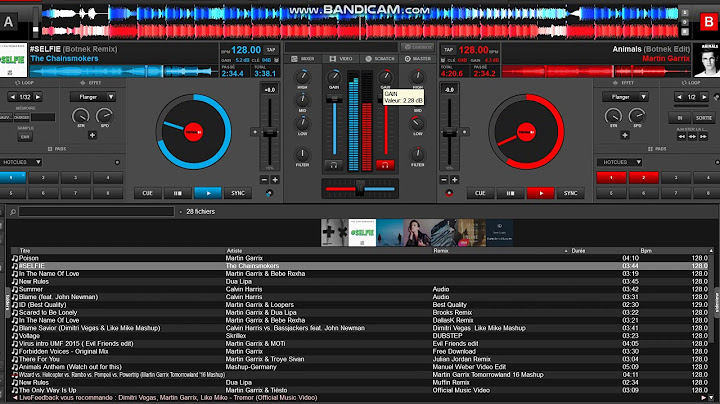
Task: Sort browser by Durée column header
Action: point(578,251)
